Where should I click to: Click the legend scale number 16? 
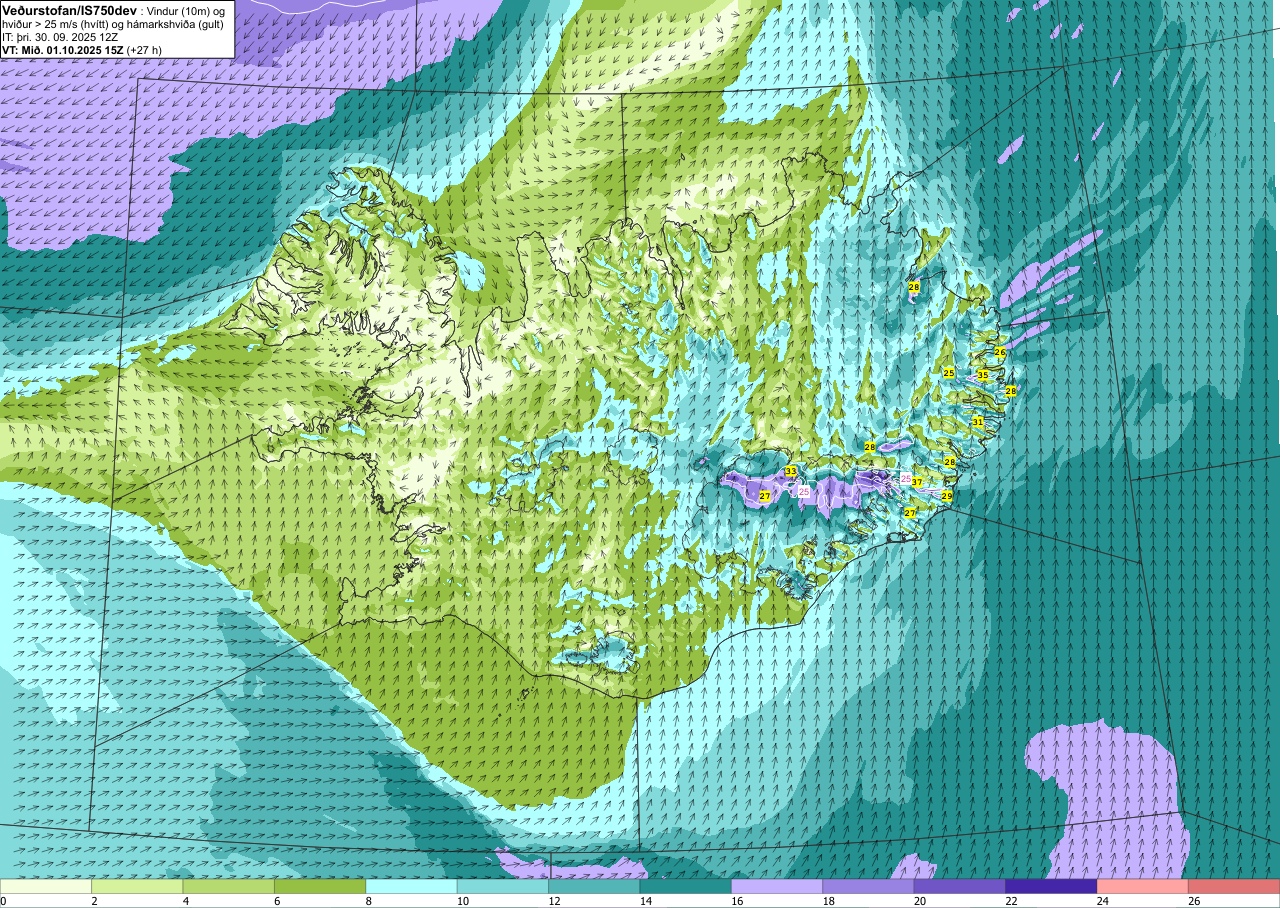[736, 901]
